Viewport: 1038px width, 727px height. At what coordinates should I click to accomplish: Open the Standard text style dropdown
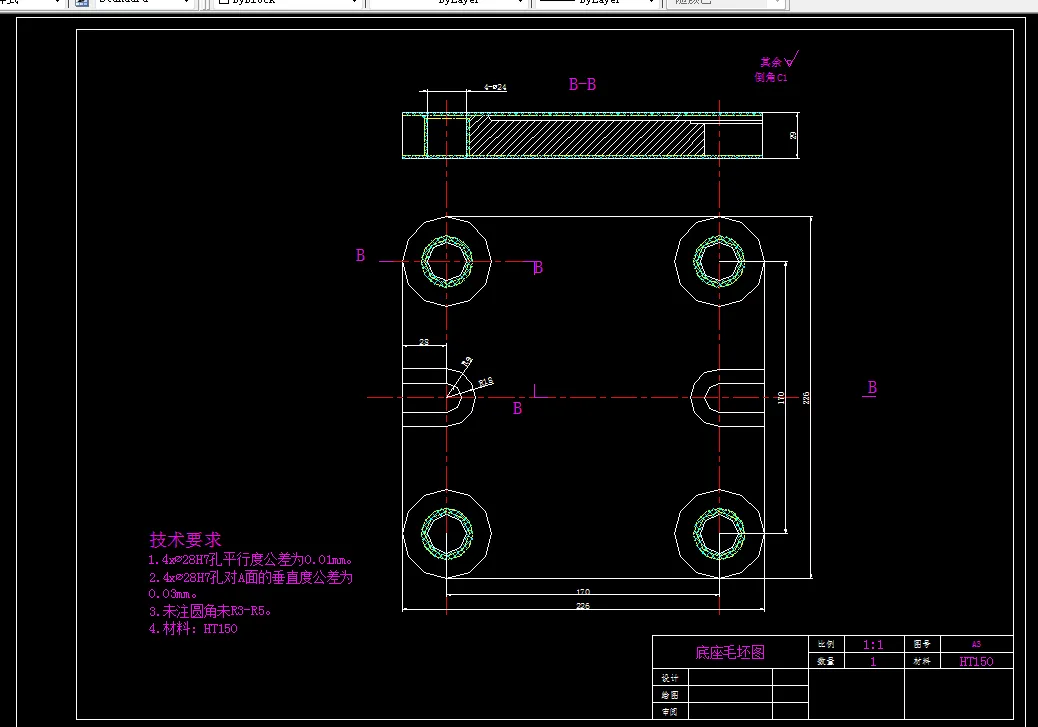click(x=142, y=3)
